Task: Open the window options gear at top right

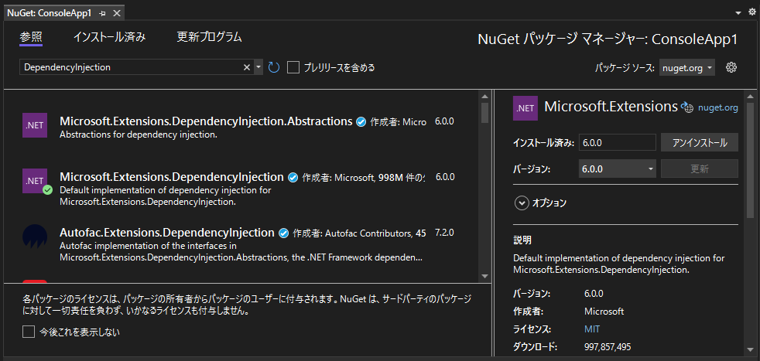Action: click(752, 13)
